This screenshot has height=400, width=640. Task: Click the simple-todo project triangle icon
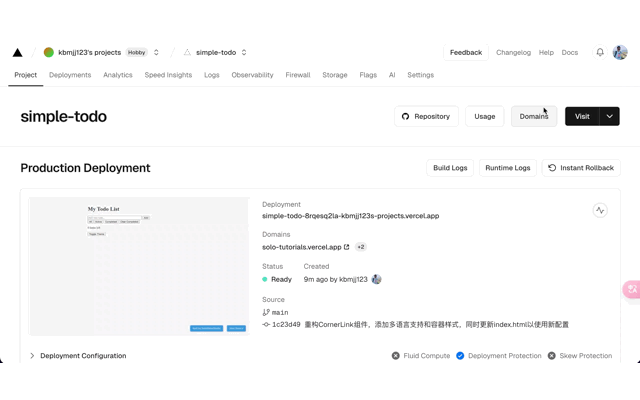pyautogui.click(x=187, y=52)
